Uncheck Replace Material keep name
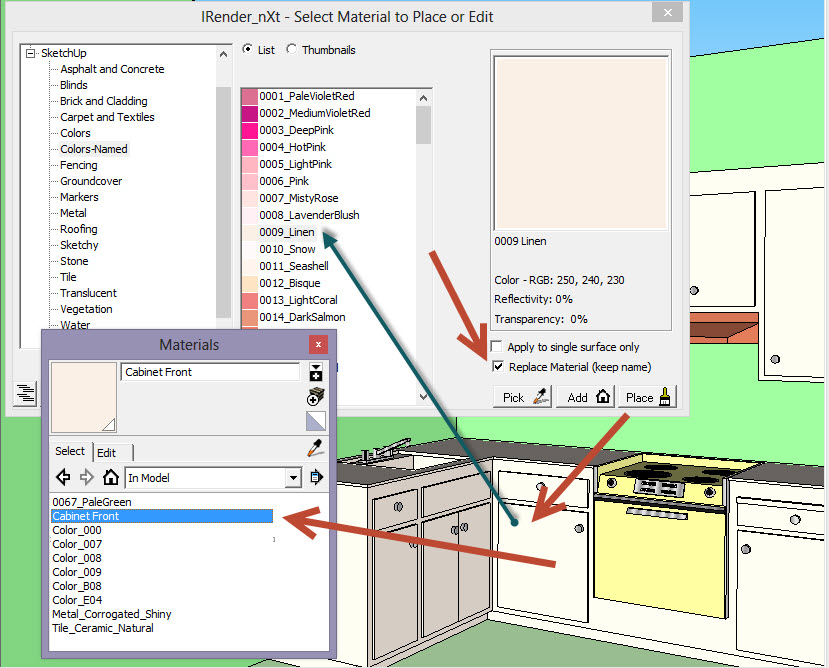 coord(497,366)
